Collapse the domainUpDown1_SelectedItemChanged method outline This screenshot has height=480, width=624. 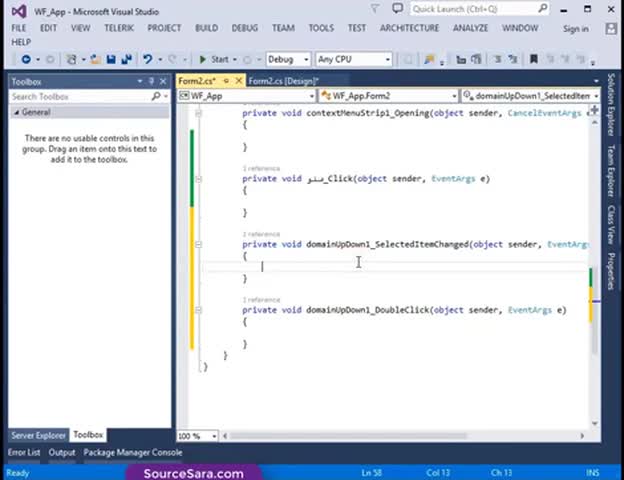(x=199, y=244)
